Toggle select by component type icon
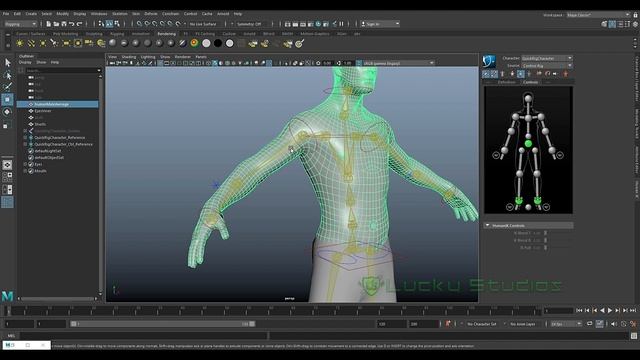The height and width of the screenshot is (360, 640). click(117, 24)
